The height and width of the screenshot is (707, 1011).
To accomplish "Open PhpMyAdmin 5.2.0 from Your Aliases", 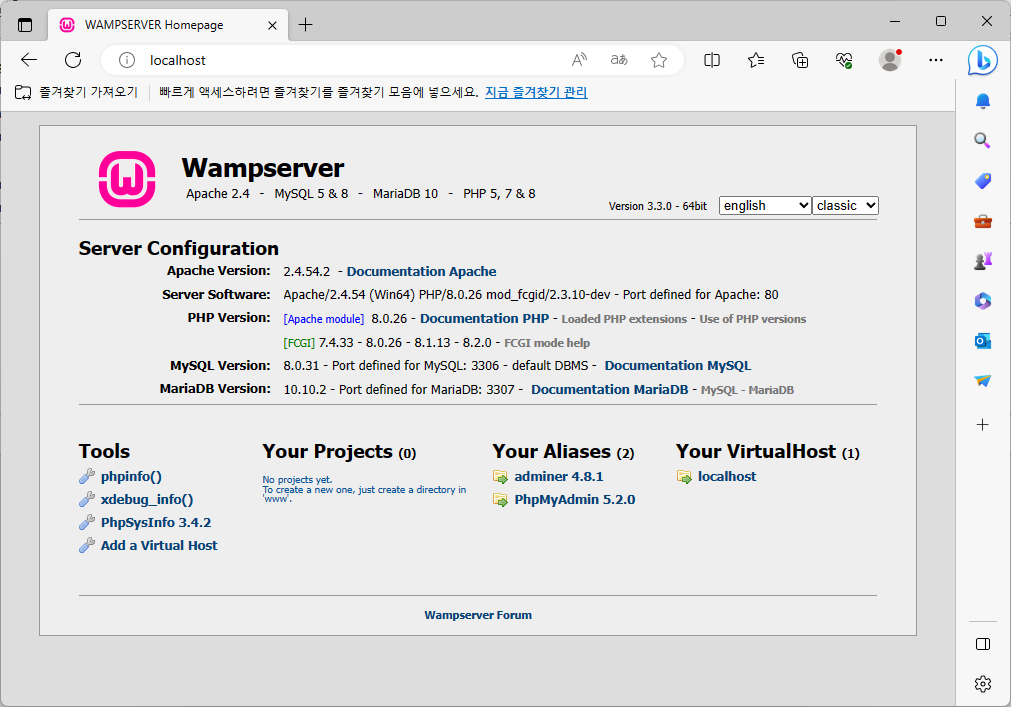I will click(x=573, y=499).
